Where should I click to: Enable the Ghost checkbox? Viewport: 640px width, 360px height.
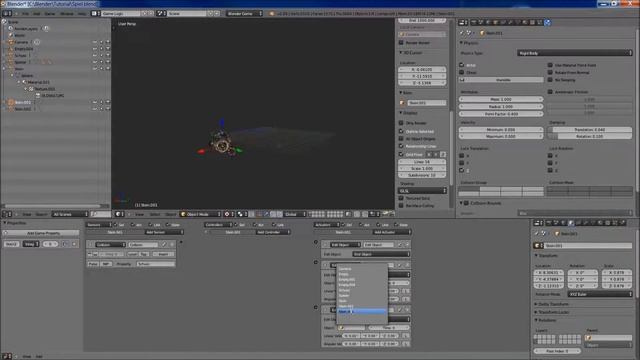(462, 72)
